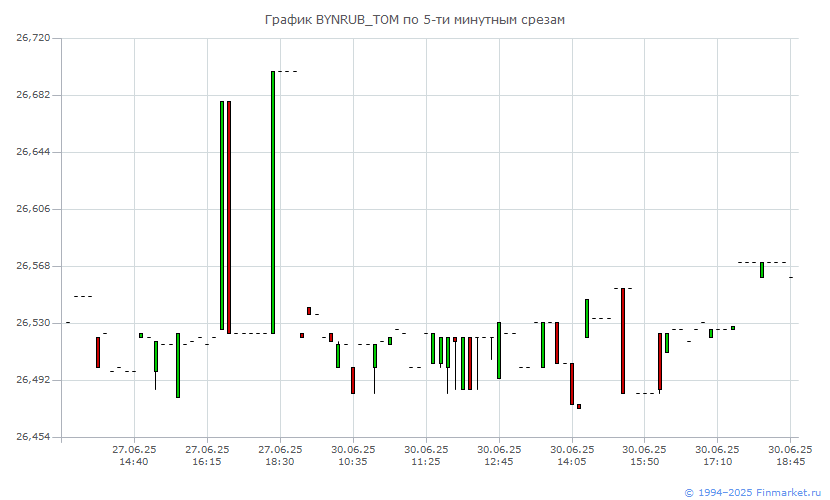Click the red candle ending at 14:05
This screenshot has height=500, width=830.
click(572, 384)
